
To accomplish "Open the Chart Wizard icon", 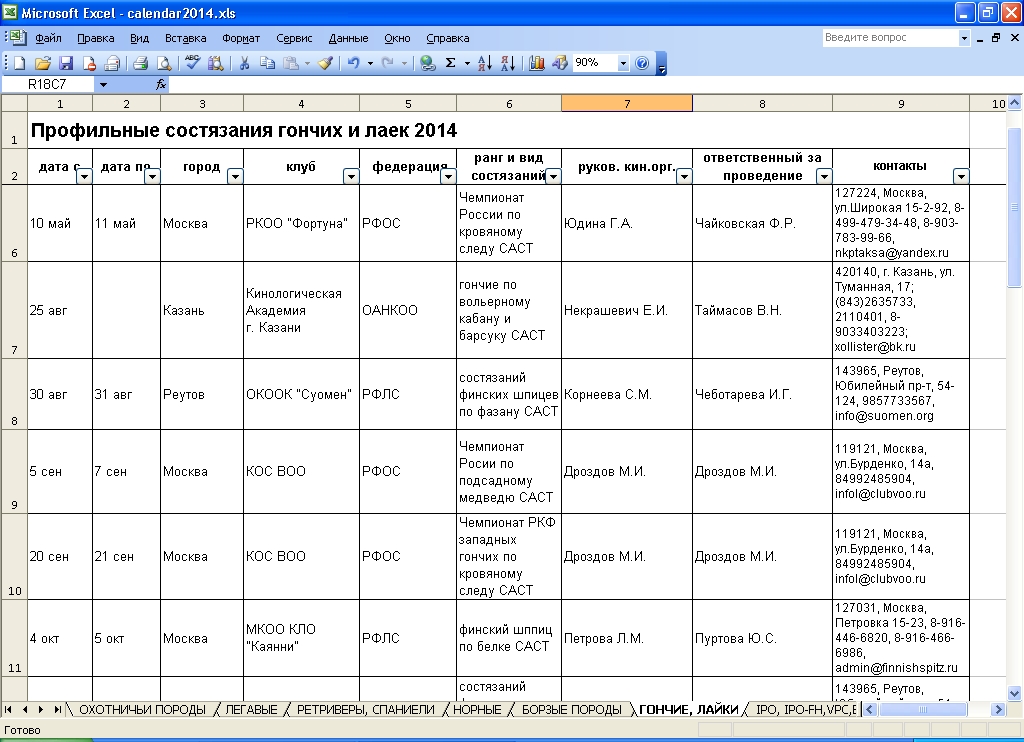I will coord(536,63).
